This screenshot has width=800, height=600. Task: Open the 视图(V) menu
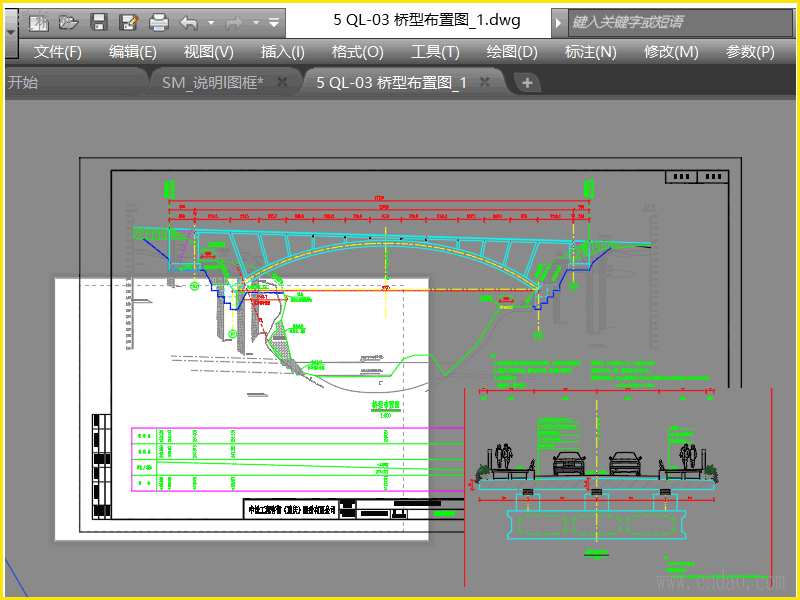(209, 52)
